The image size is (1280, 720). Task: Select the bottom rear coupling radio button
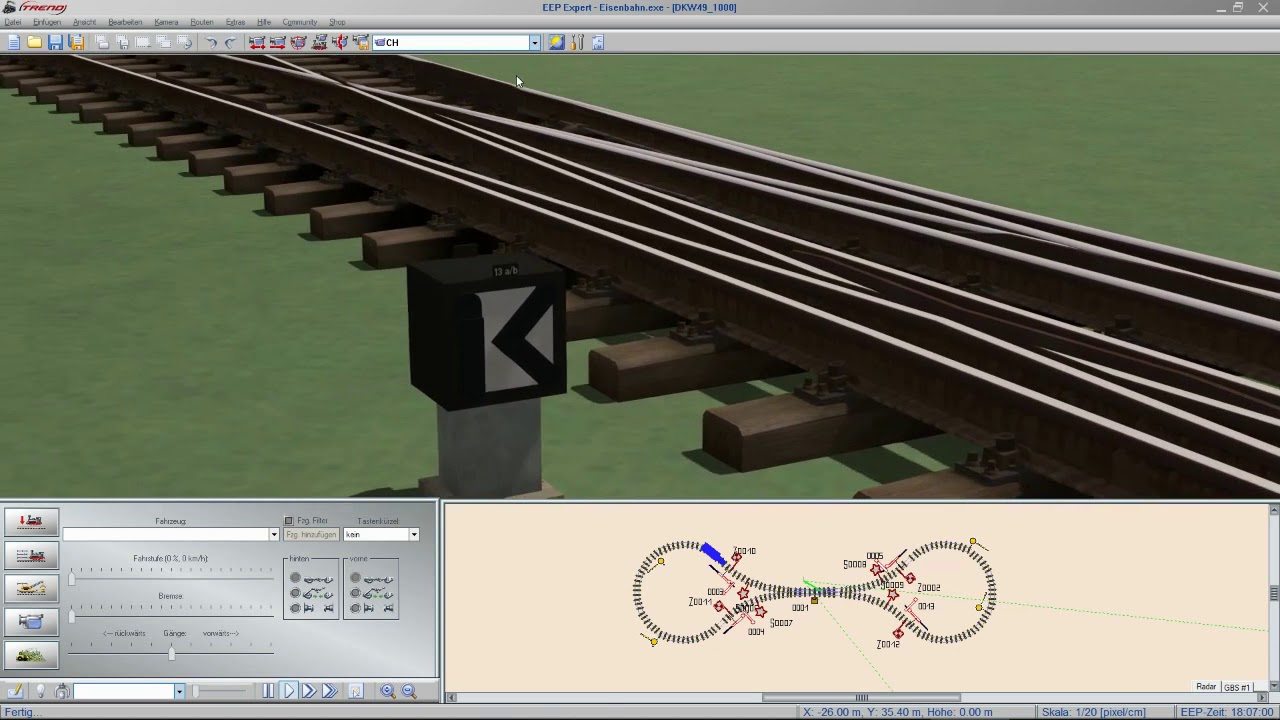(x=295, y=607)
